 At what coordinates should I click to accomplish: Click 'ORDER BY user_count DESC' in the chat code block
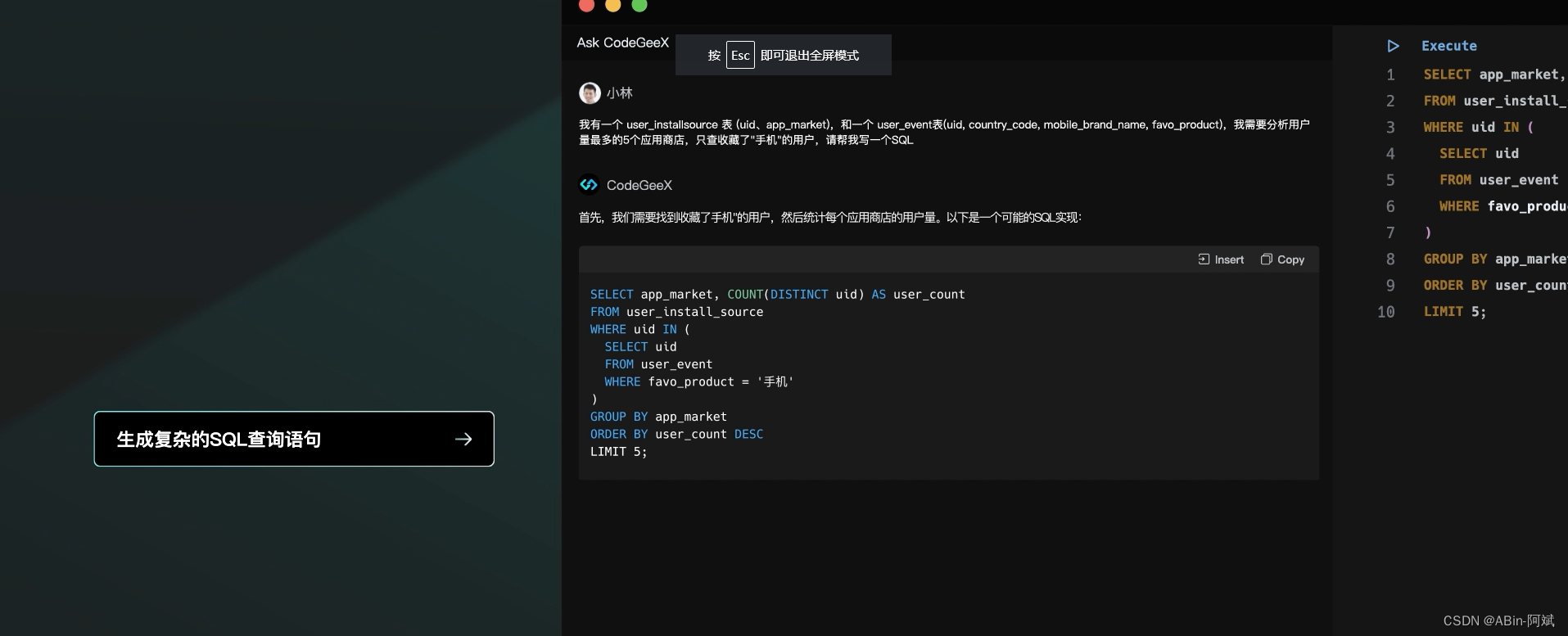click(676, 434)
